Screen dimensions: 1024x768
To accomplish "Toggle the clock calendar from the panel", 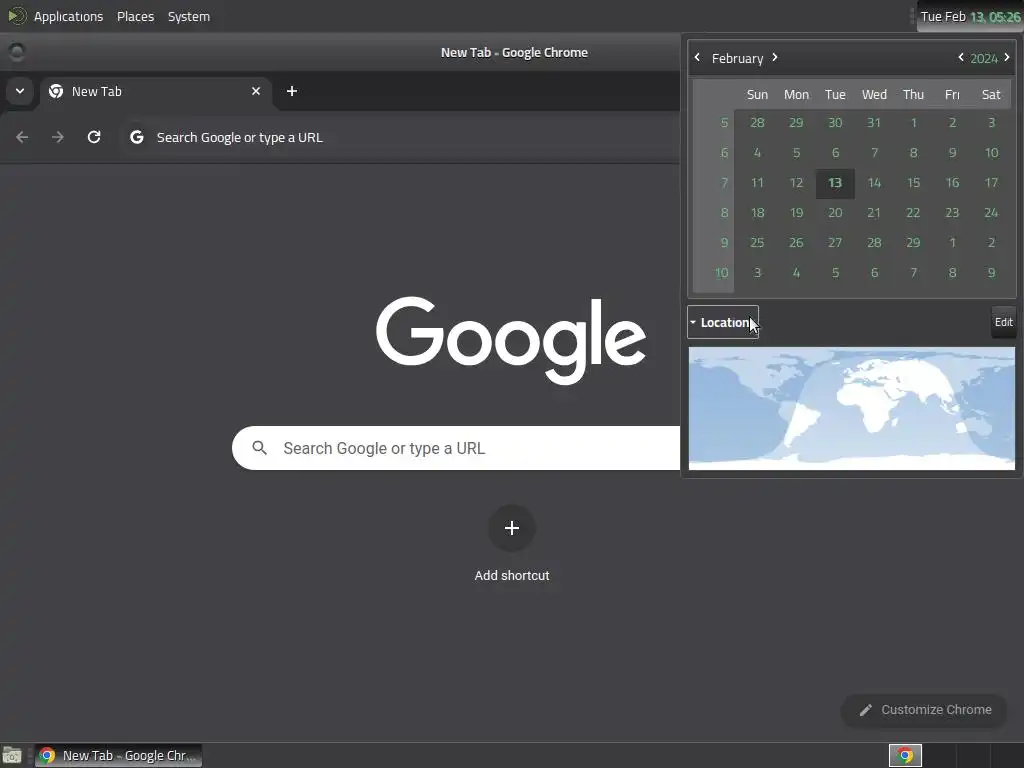I will 970,16.
